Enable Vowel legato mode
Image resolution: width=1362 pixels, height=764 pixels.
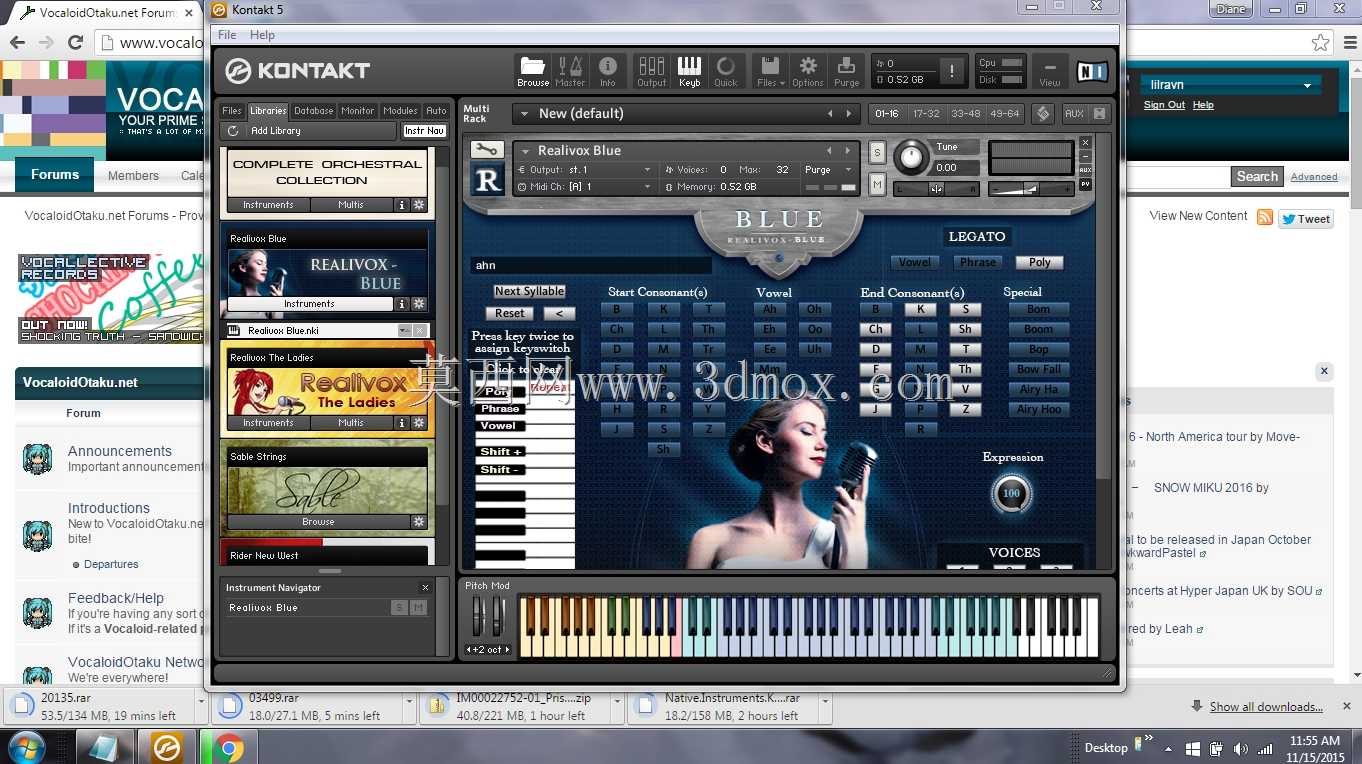[915, 263]
